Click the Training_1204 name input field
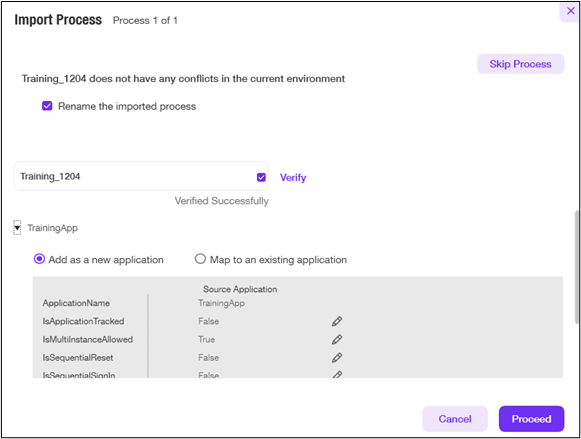The image size is (581, 439). (141, 176)
